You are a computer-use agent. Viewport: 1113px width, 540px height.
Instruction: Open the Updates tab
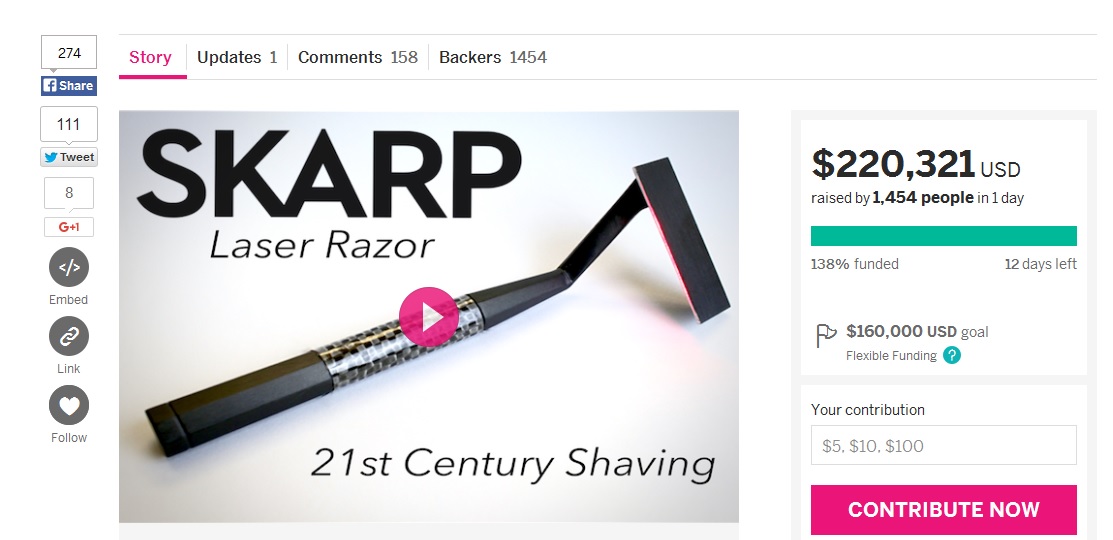point(237,57)
